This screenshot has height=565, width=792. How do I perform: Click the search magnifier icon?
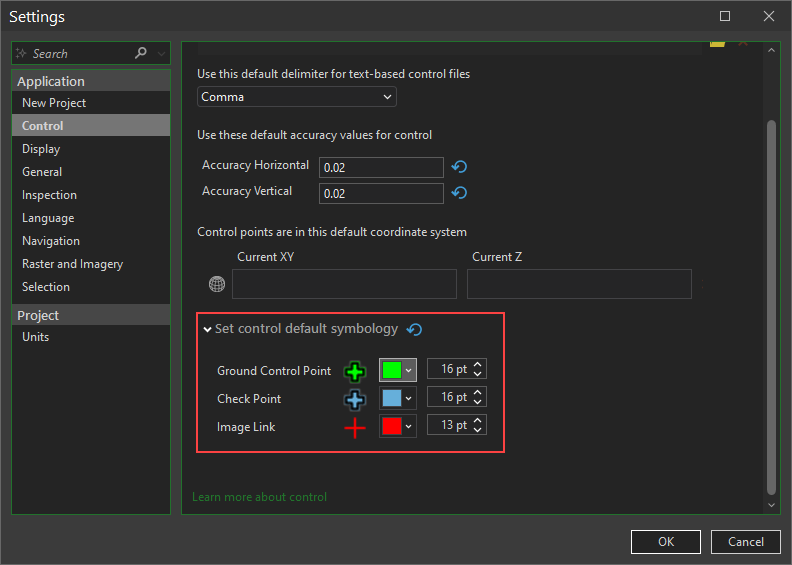(x=141, y=53)
